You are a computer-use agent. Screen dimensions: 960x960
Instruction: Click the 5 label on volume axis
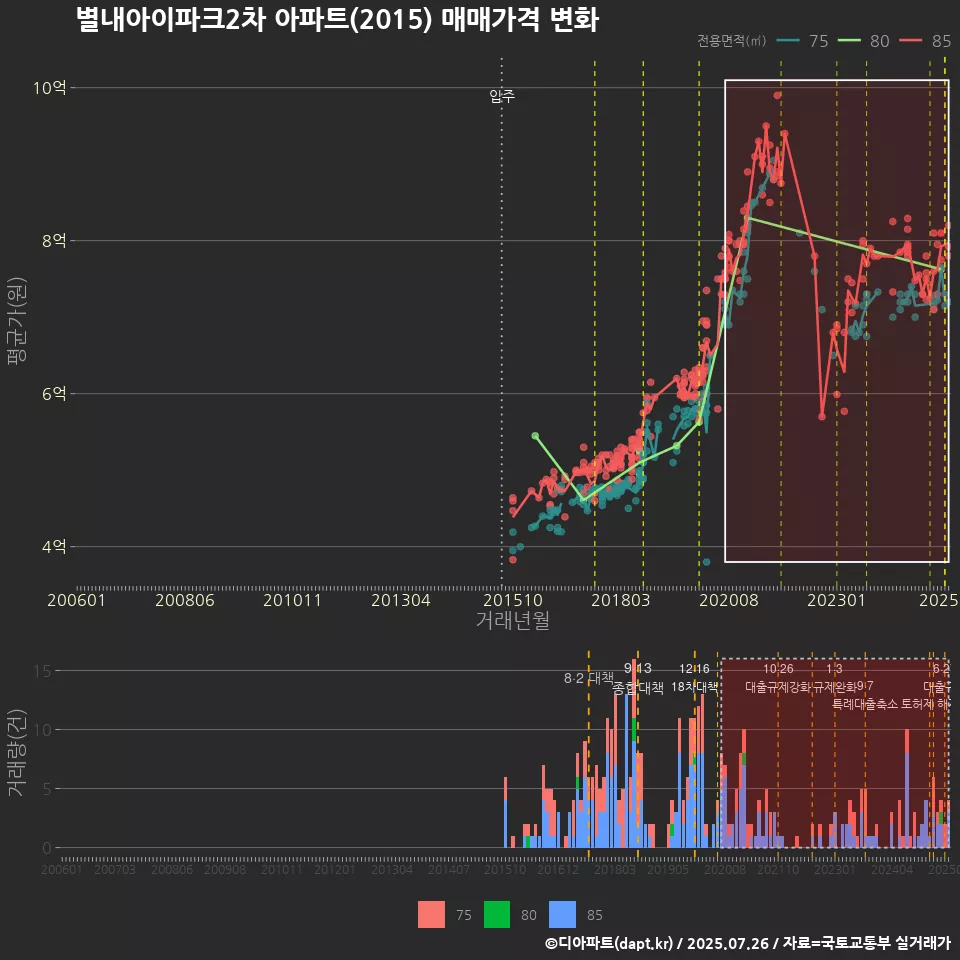pos(47,789)
